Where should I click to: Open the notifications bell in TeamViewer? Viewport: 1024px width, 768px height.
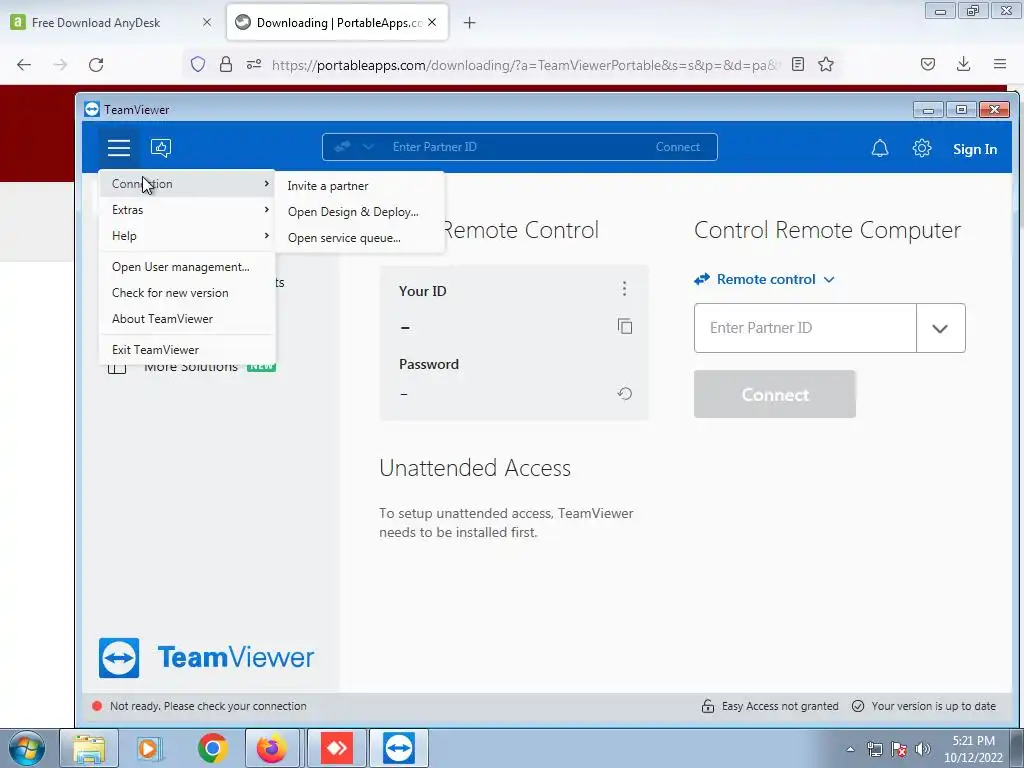coord(880,148)
